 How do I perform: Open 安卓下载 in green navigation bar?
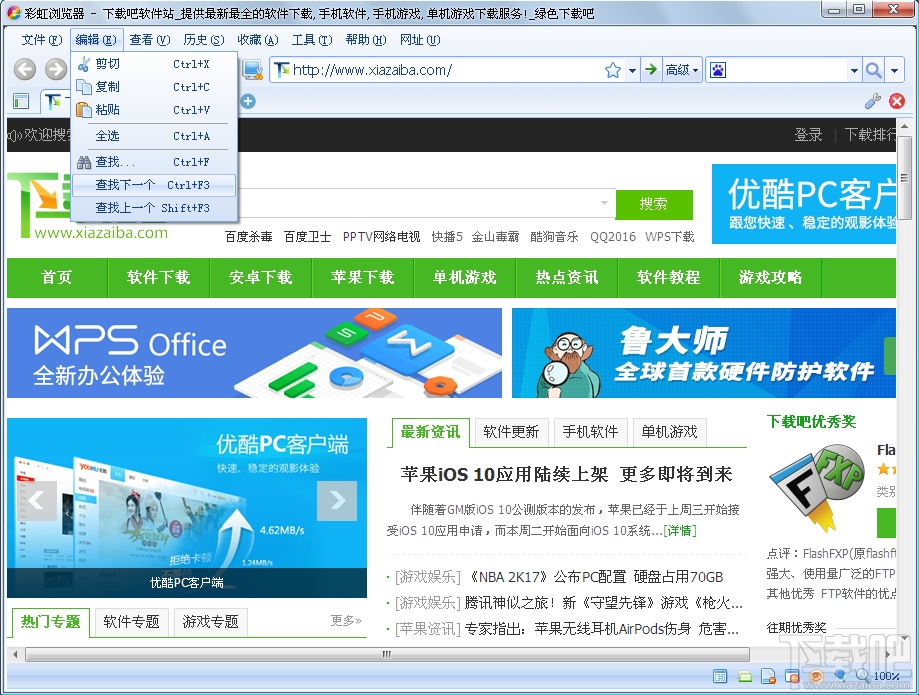pyautogui.click(x=261, y=277)
